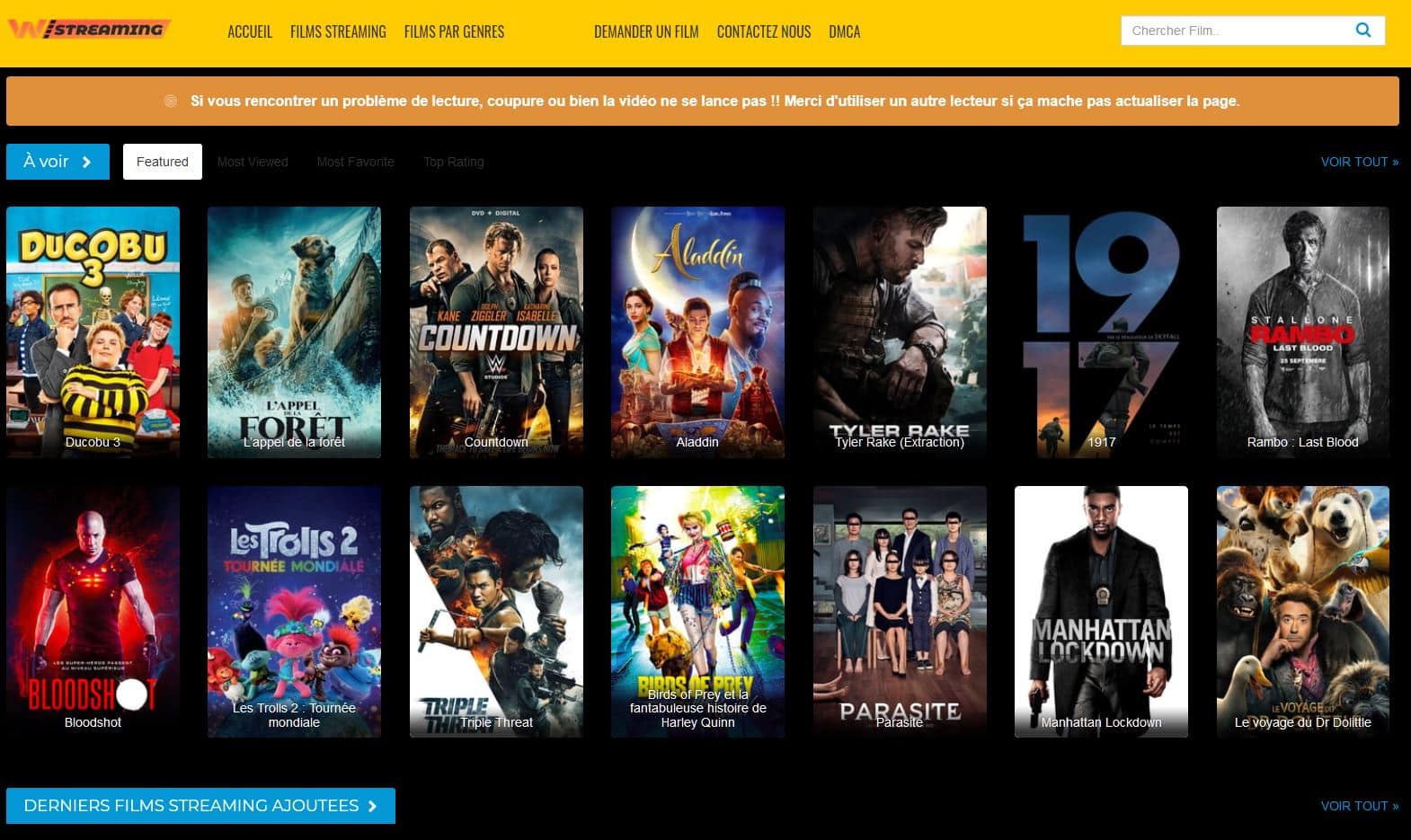The height and width of the screenshot is (840, 1411).
Task: Open the Accueil menu item
Action: [x=249, y=32]
